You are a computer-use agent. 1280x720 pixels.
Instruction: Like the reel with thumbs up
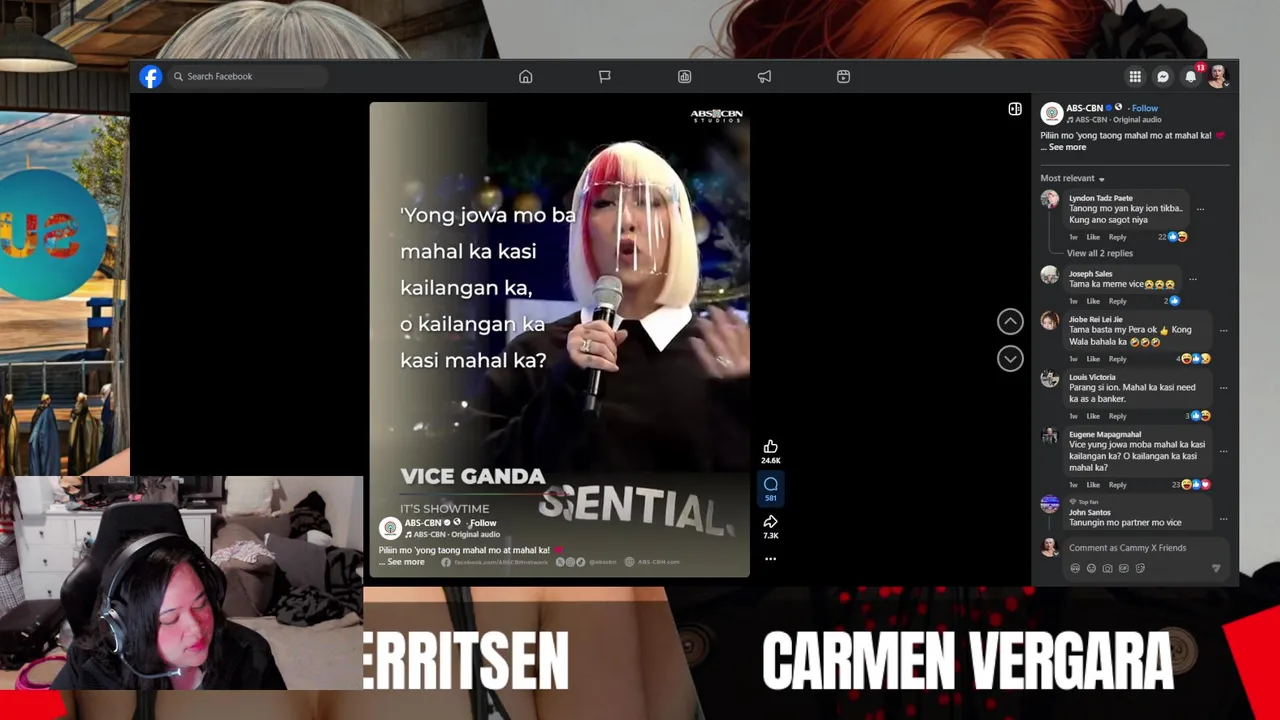click(770, 447)
